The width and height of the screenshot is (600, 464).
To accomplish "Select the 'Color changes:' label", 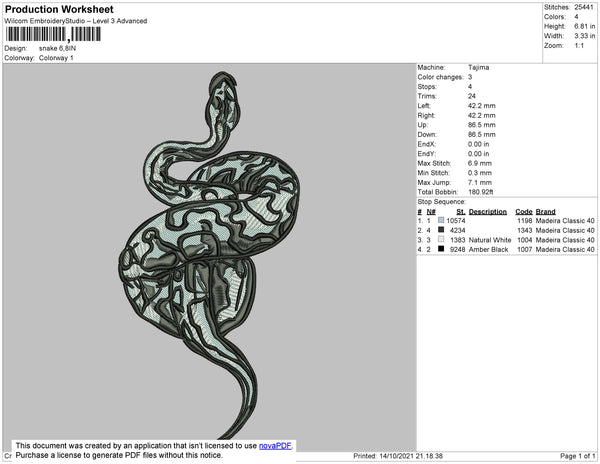I will pos(440,77).
